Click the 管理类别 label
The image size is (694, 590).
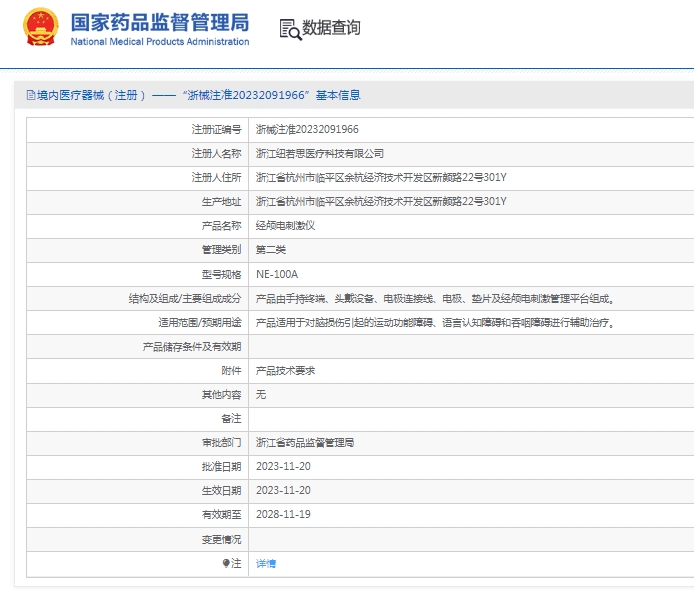click(221, 250)
